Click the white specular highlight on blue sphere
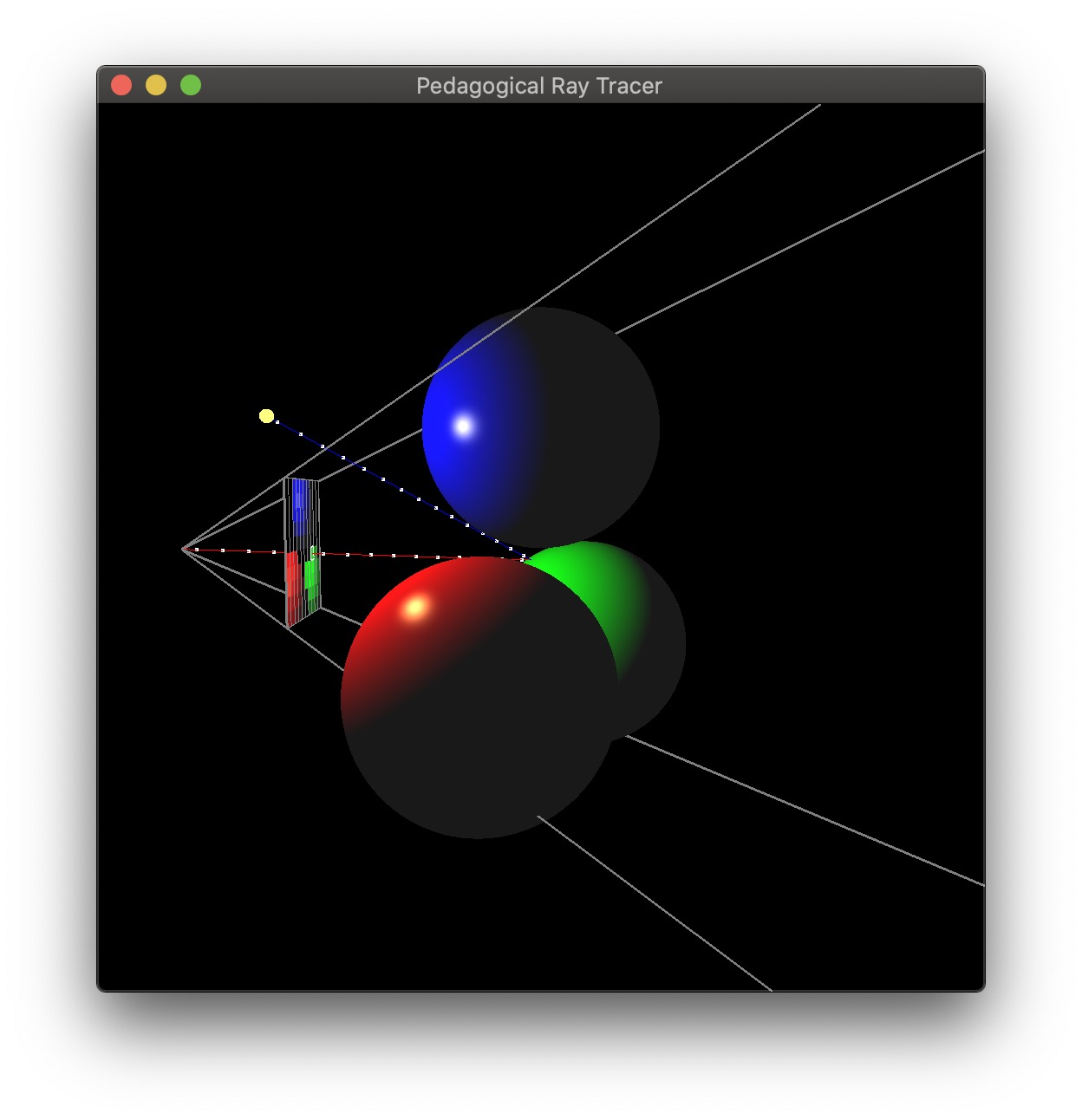Screen dimensions: 1082x1120 (x=464, y=426)
